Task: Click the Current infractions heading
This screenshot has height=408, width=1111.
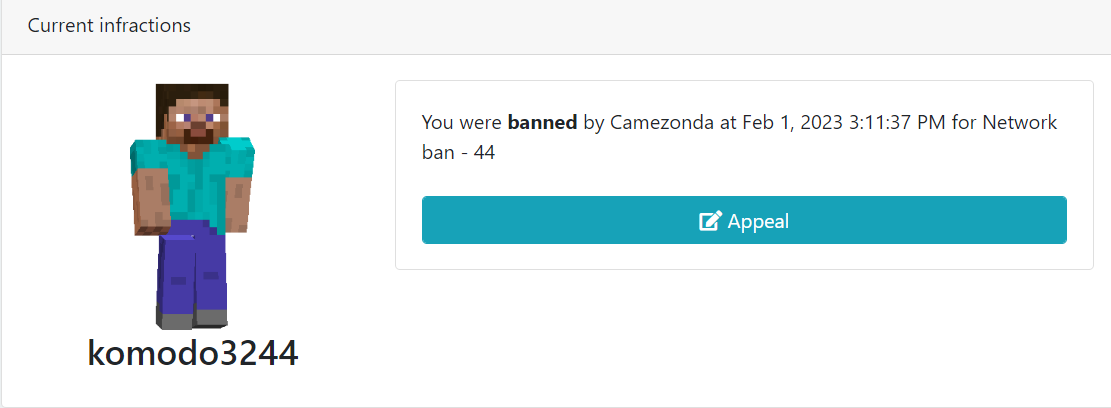Action: 109,26
